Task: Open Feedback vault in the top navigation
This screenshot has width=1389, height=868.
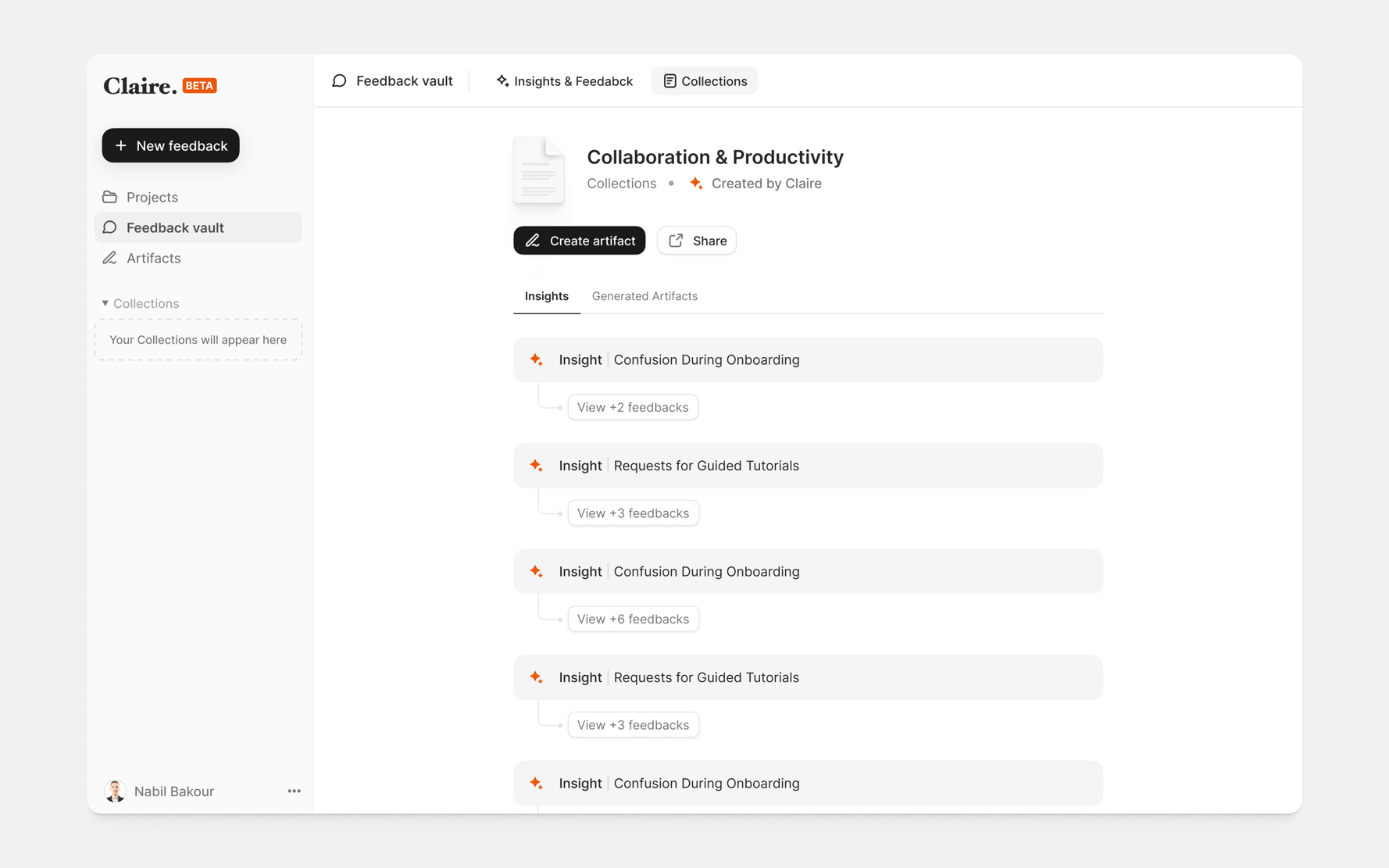Action: click(x=393, y=81)
